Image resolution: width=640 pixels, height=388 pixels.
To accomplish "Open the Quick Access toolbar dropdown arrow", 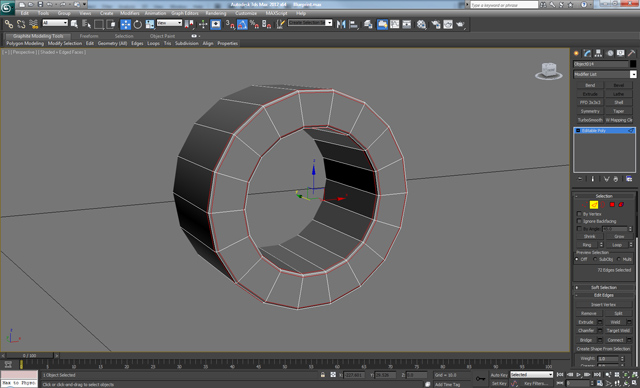I will tap(85, 4).
